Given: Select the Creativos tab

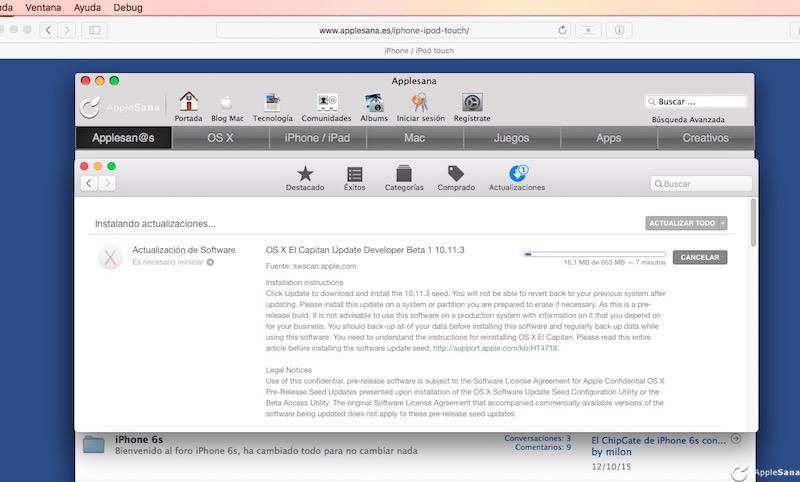Looking at the screenshot, I should point(706,138).
